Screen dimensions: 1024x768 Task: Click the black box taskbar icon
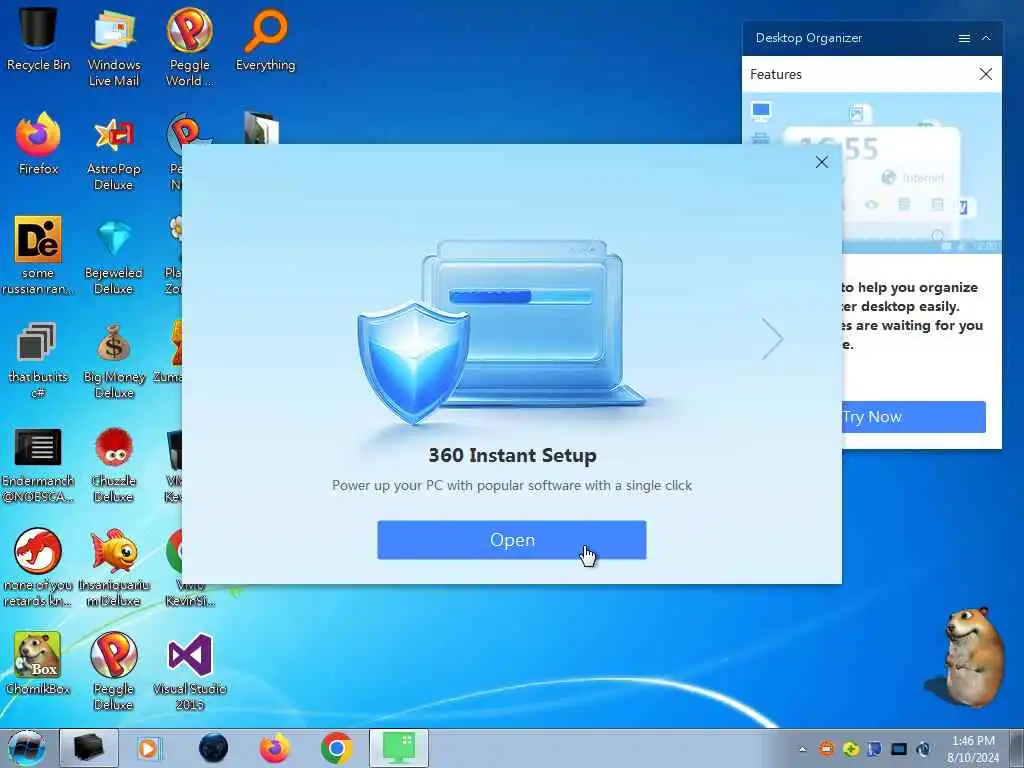point(89,748)
